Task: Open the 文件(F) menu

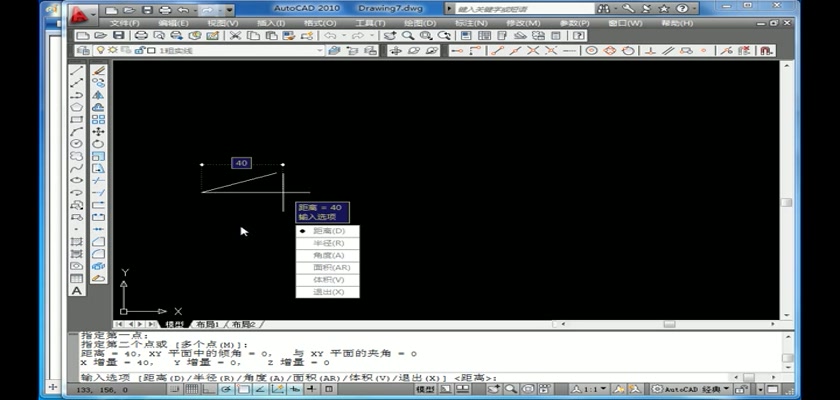Action: (124, 24)
